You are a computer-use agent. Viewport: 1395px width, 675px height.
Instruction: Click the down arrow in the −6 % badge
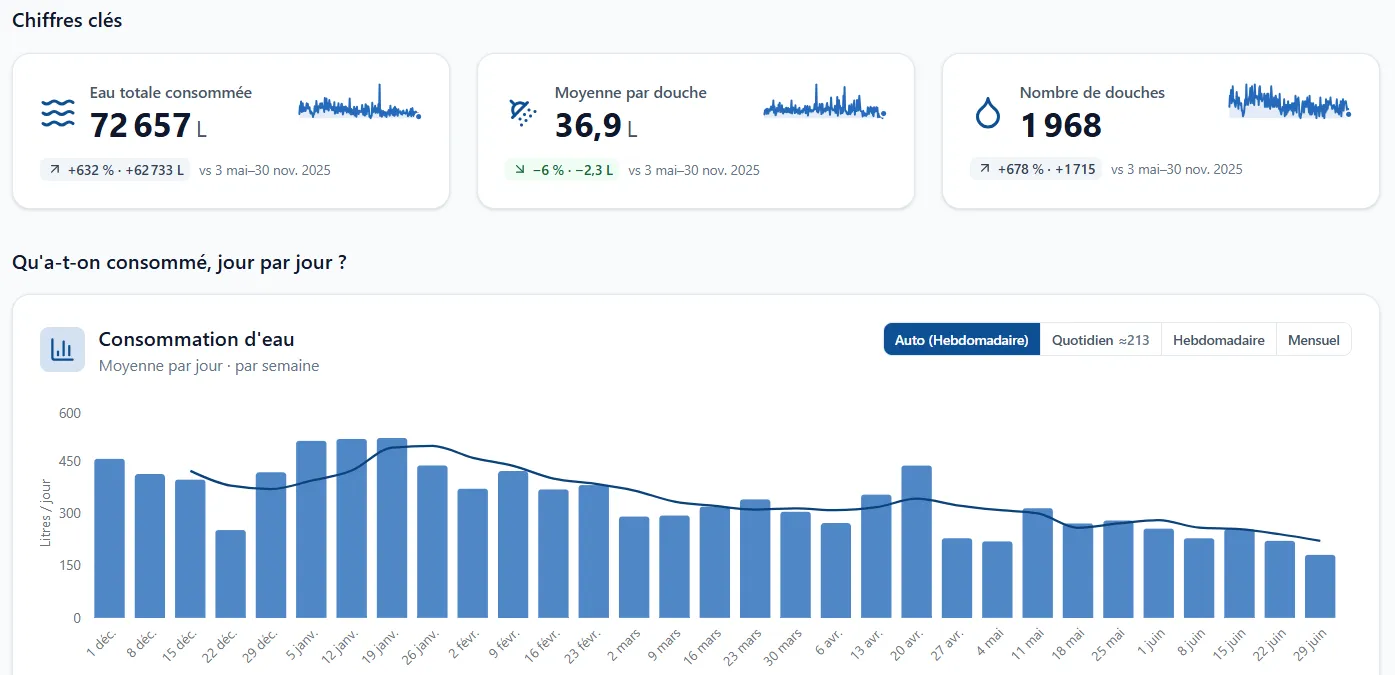coord(520,170)
